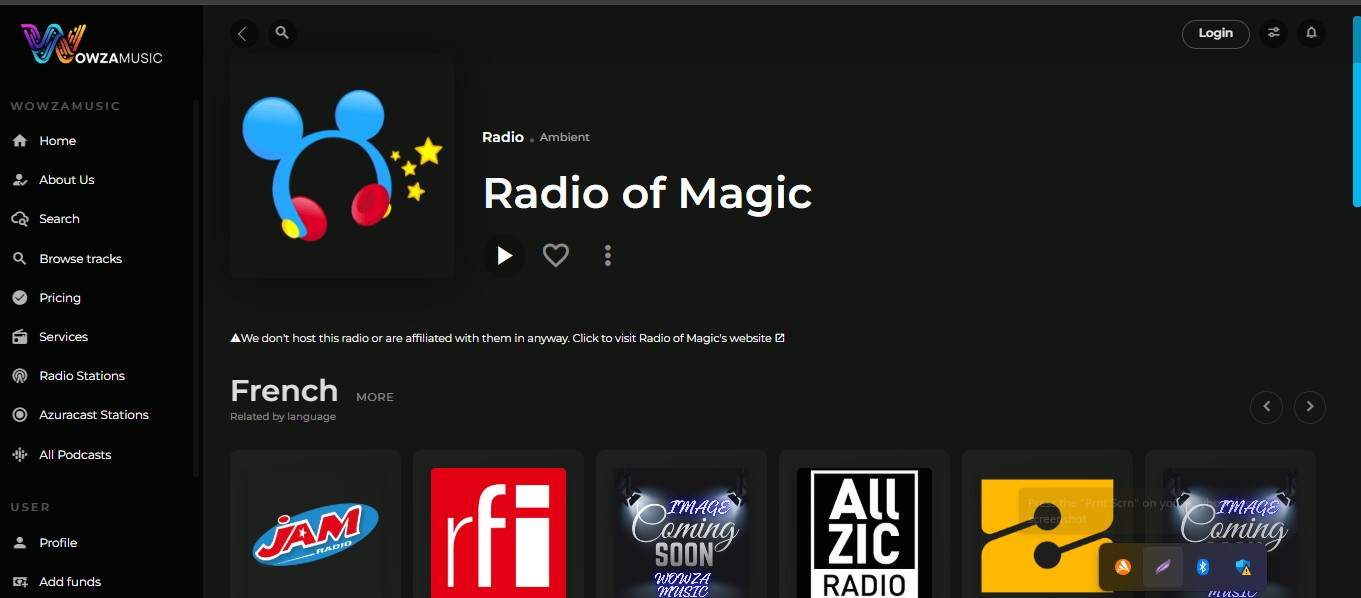This screenshot has width=1361, height=598.
Task: Open the notifications bell
Action: coord(1311,33)
